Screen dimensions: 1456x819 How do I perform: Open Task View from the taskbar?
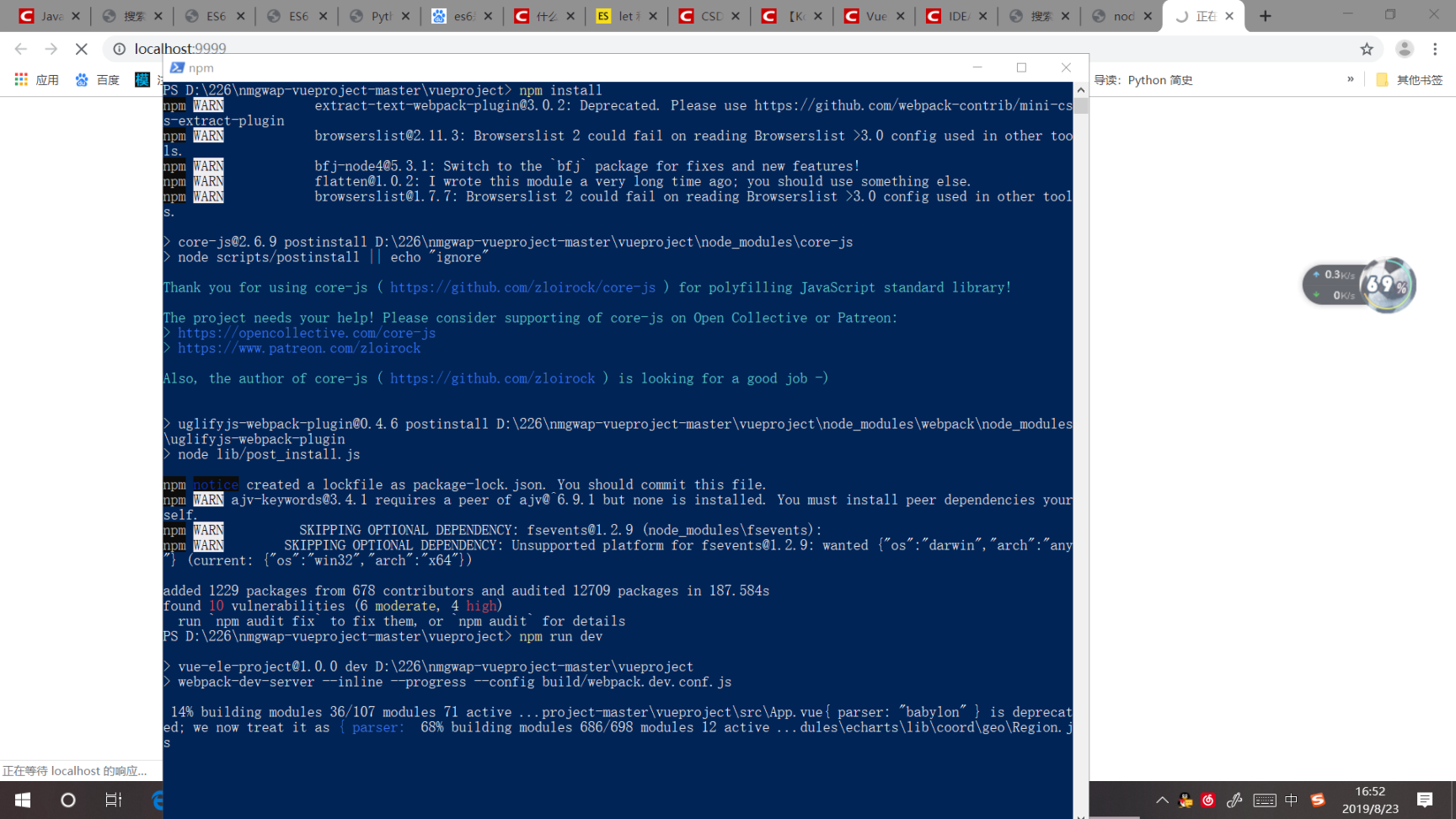(x=114, y=800)
